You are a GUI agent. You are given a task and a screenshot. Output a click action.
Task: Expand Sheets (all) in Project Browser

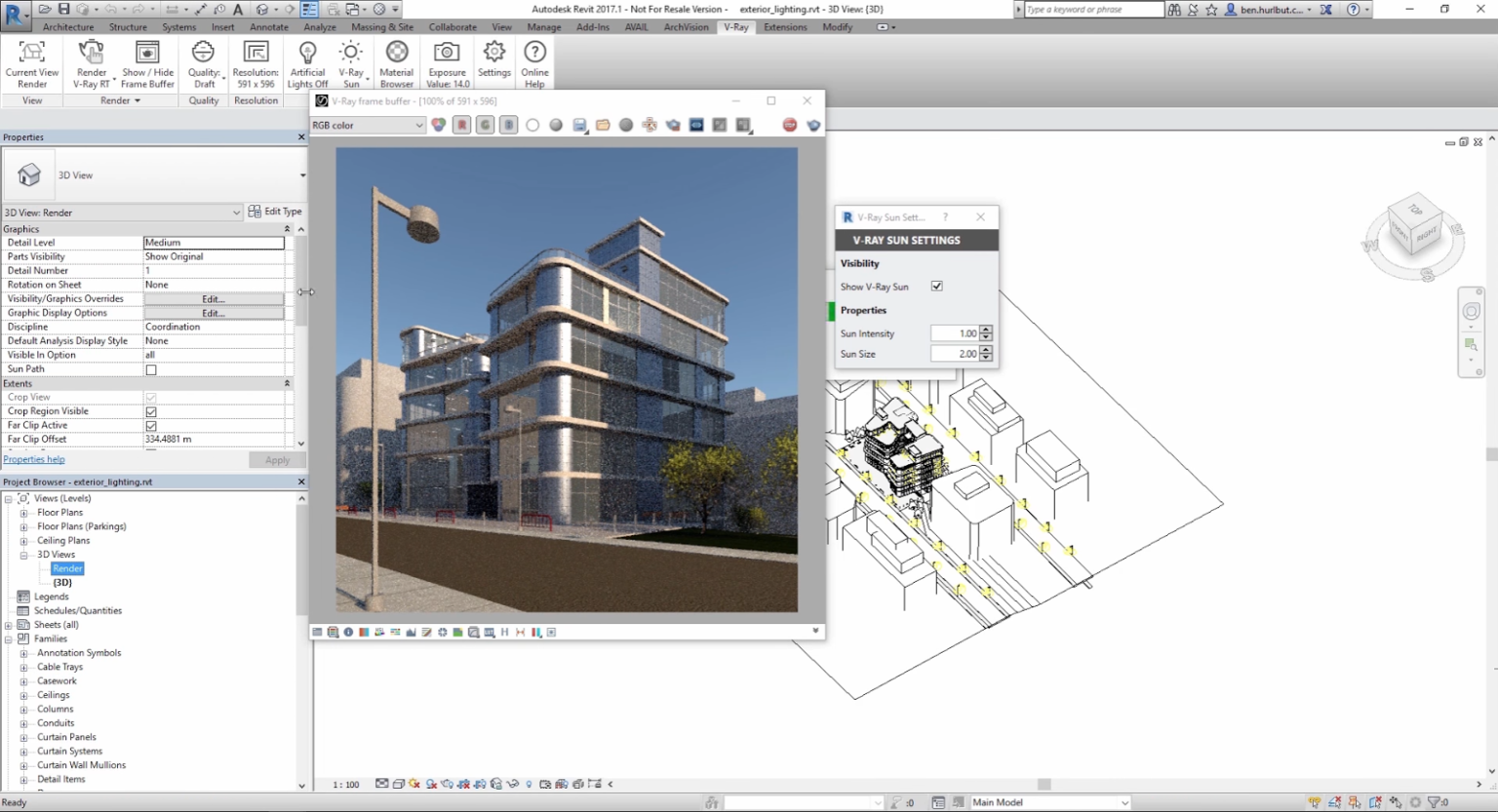click(9, 625)
